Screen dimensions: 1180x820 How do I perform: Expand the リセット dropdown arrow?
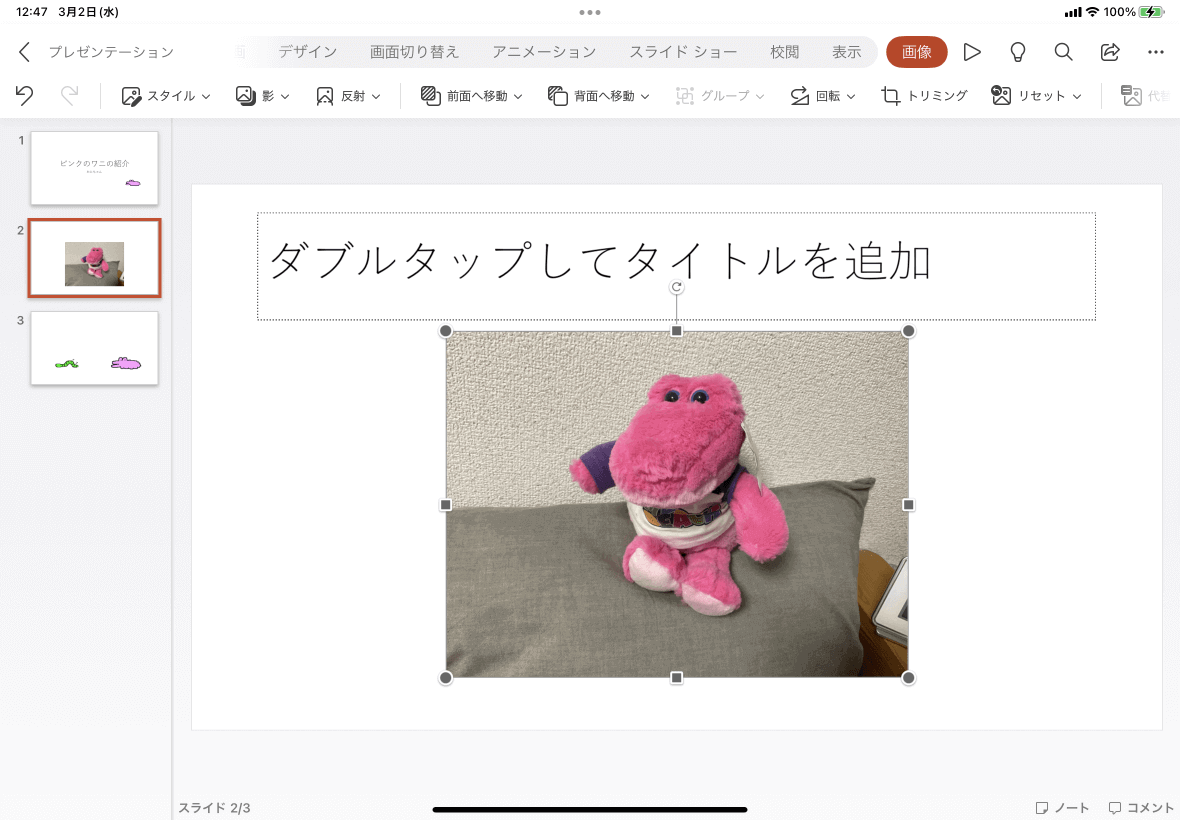1077,97
